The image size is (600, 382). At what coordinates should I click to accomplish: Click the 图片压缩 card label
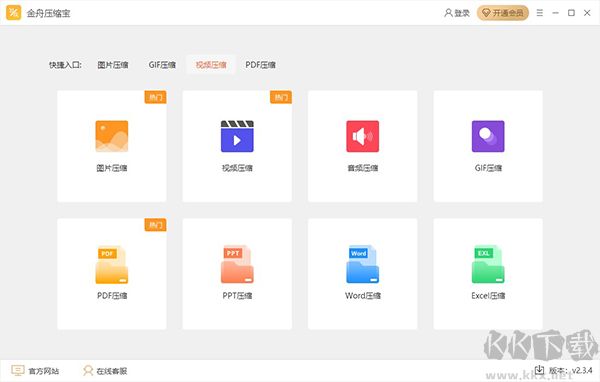point(112,168)
